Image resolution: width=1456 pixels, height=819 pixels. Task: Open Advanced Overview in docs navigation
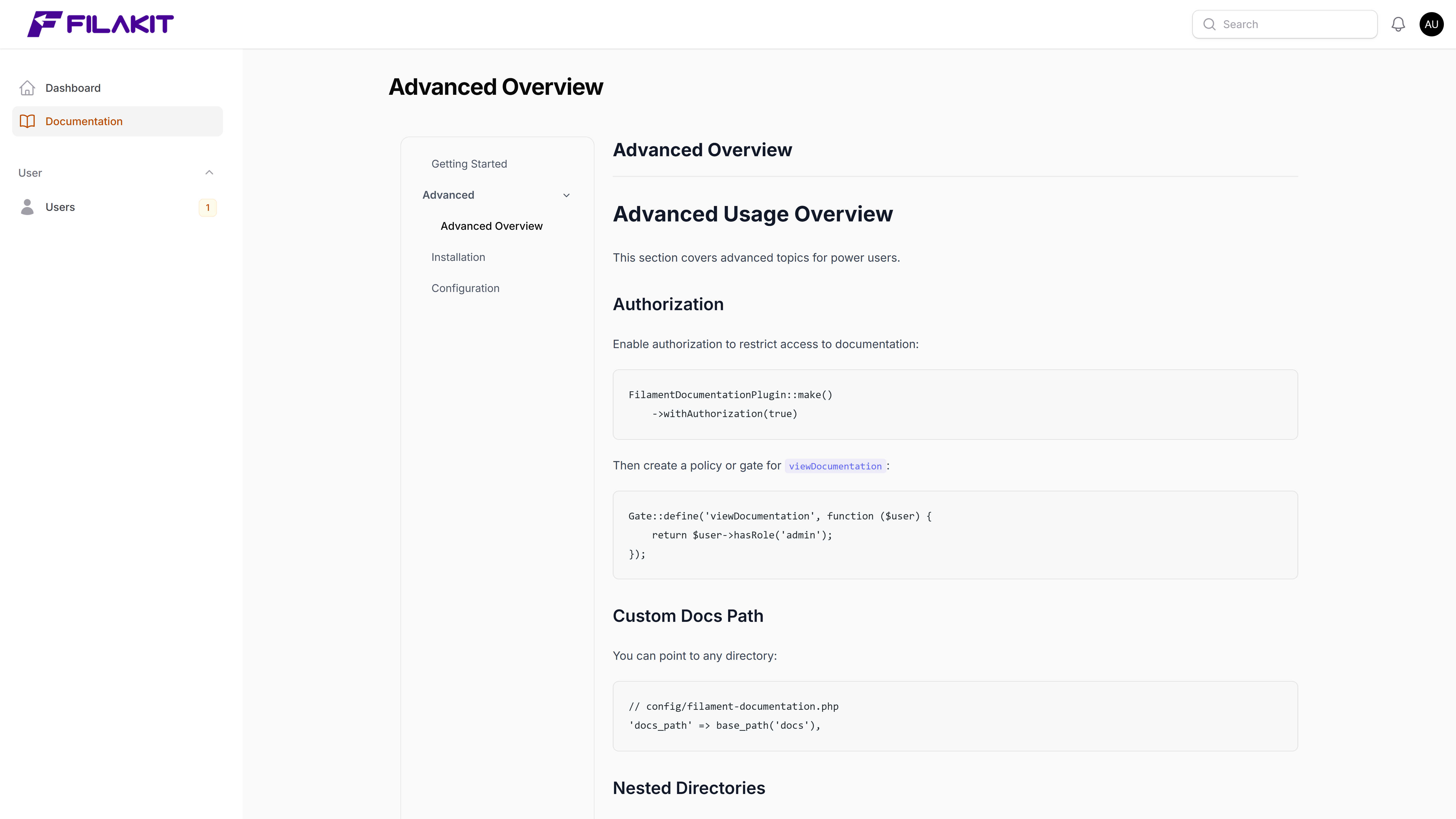pos(491,226)
